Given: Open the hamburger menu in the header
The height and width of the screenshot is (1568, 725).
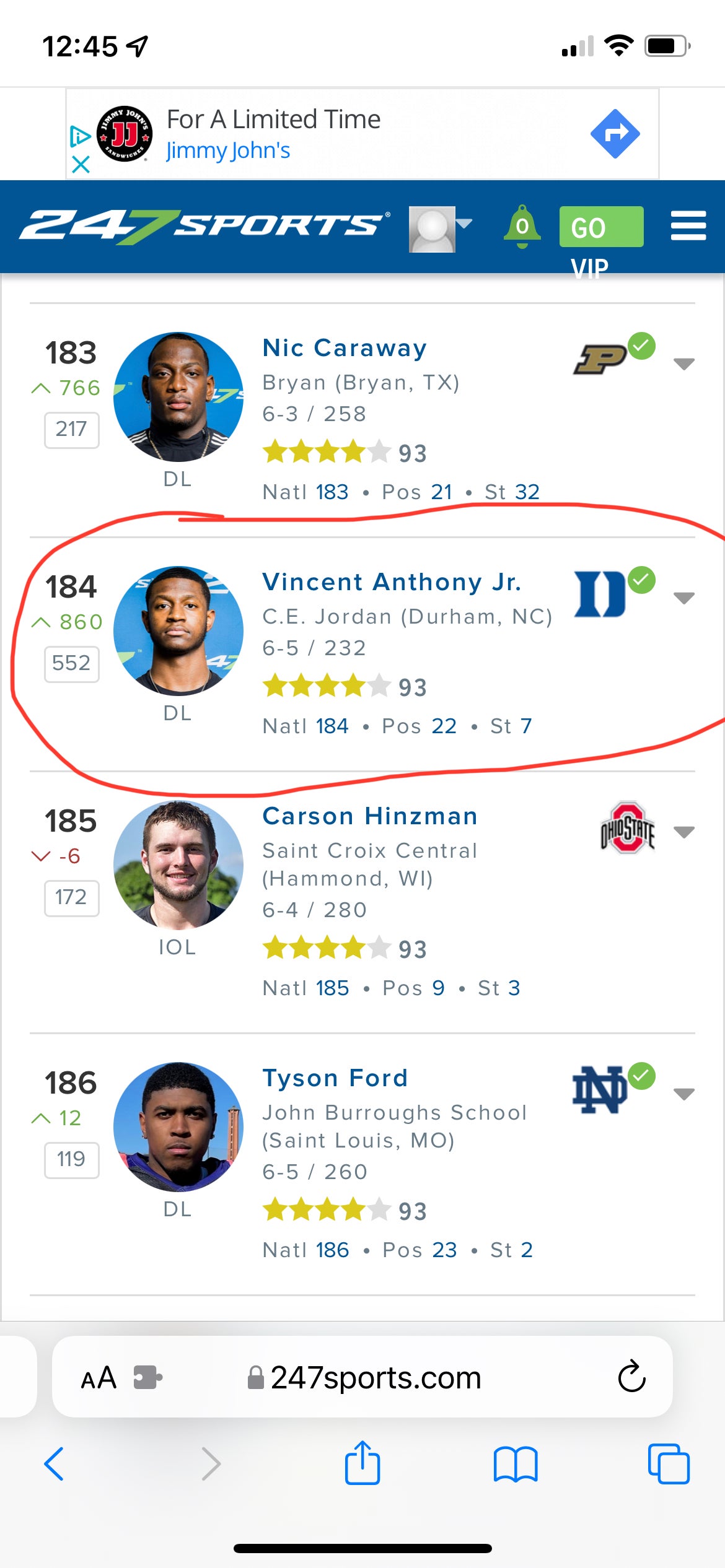Looking at the screenshot, I should 688,225.
